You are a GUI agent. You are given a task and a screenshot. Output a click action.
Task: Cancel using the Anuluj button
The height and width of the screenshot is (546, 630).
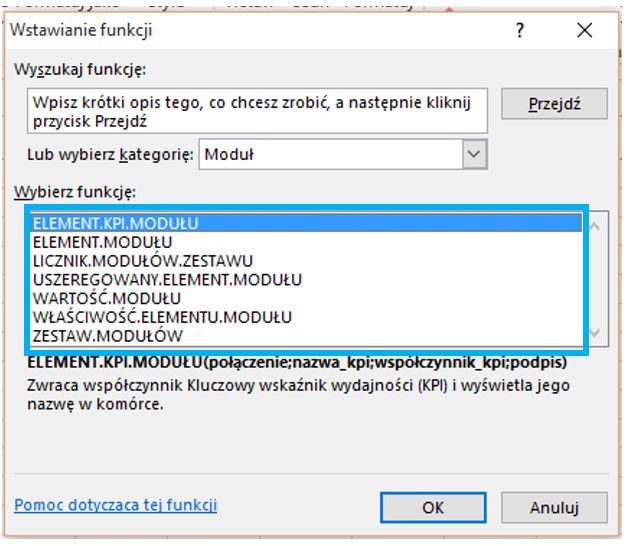coord(554,507)
